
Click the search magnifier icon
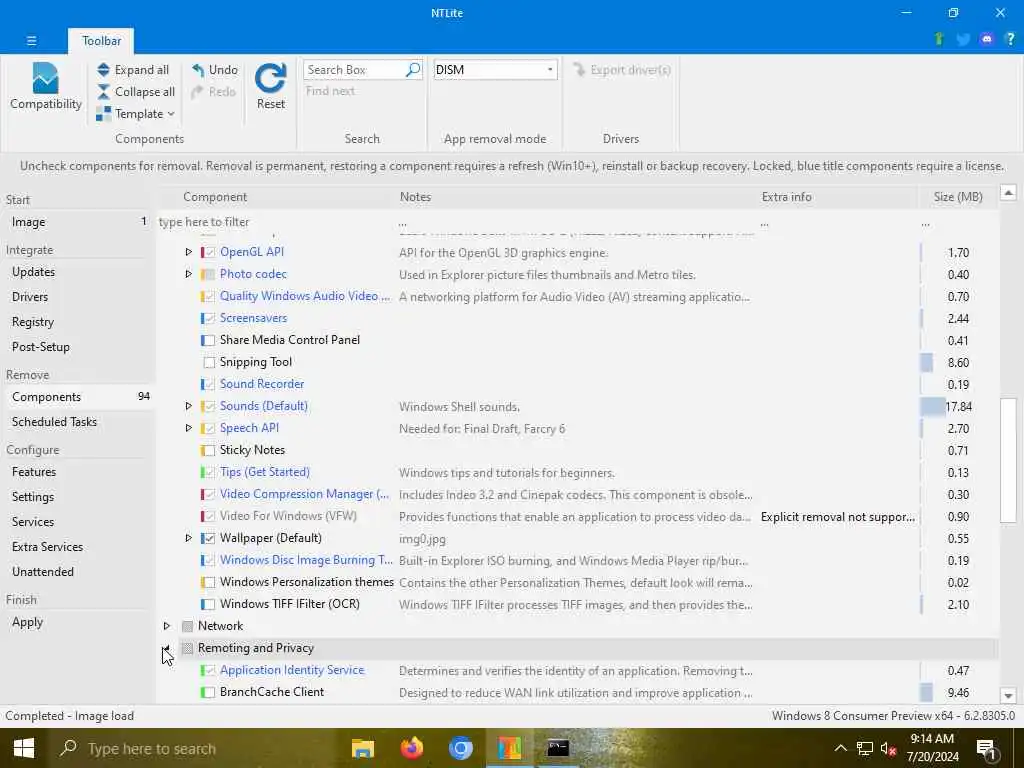click(x=413, y=69)
